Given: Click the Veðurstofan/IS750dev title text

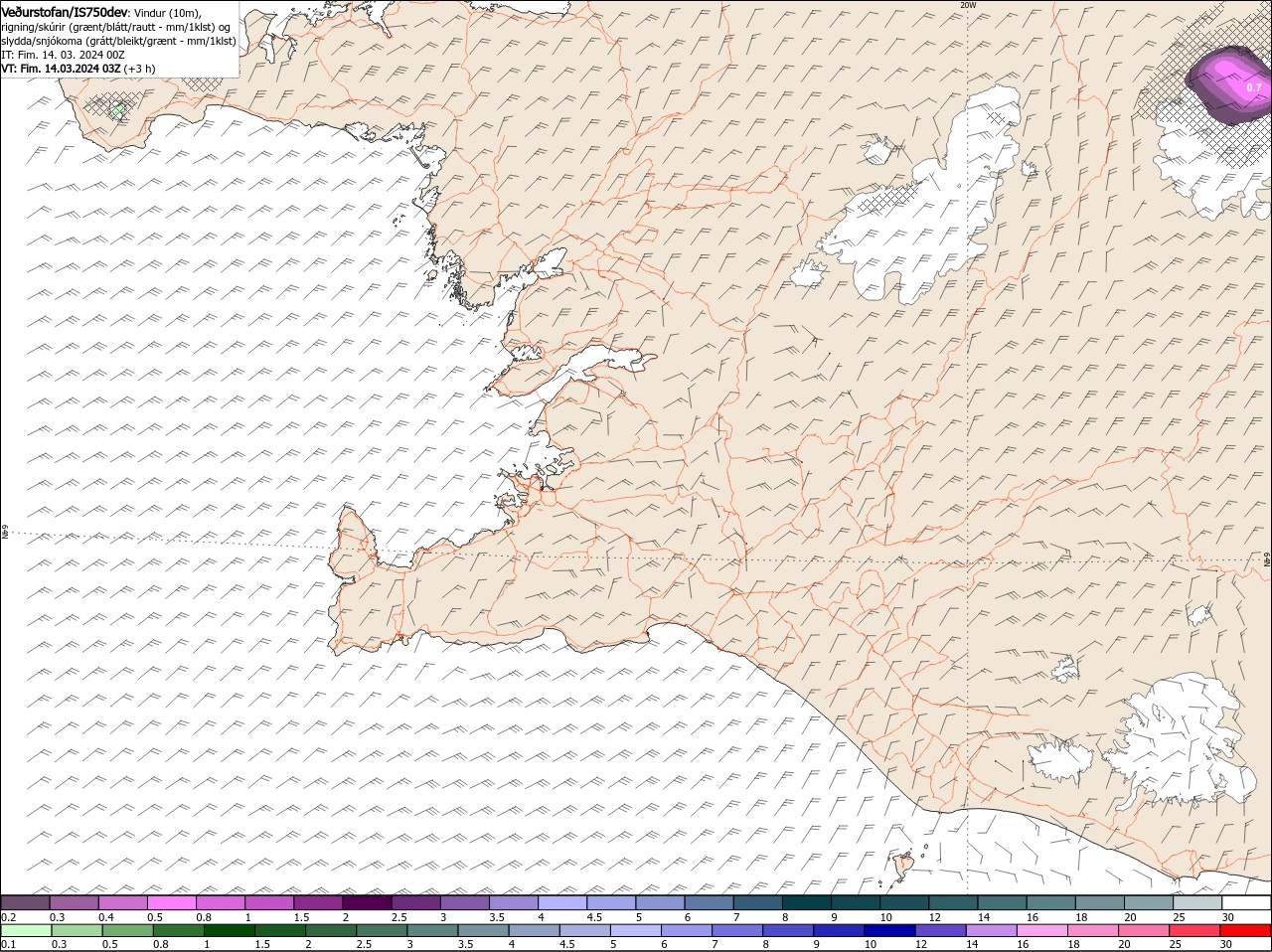Looking at the screenshot, I should tap(65, 11).
